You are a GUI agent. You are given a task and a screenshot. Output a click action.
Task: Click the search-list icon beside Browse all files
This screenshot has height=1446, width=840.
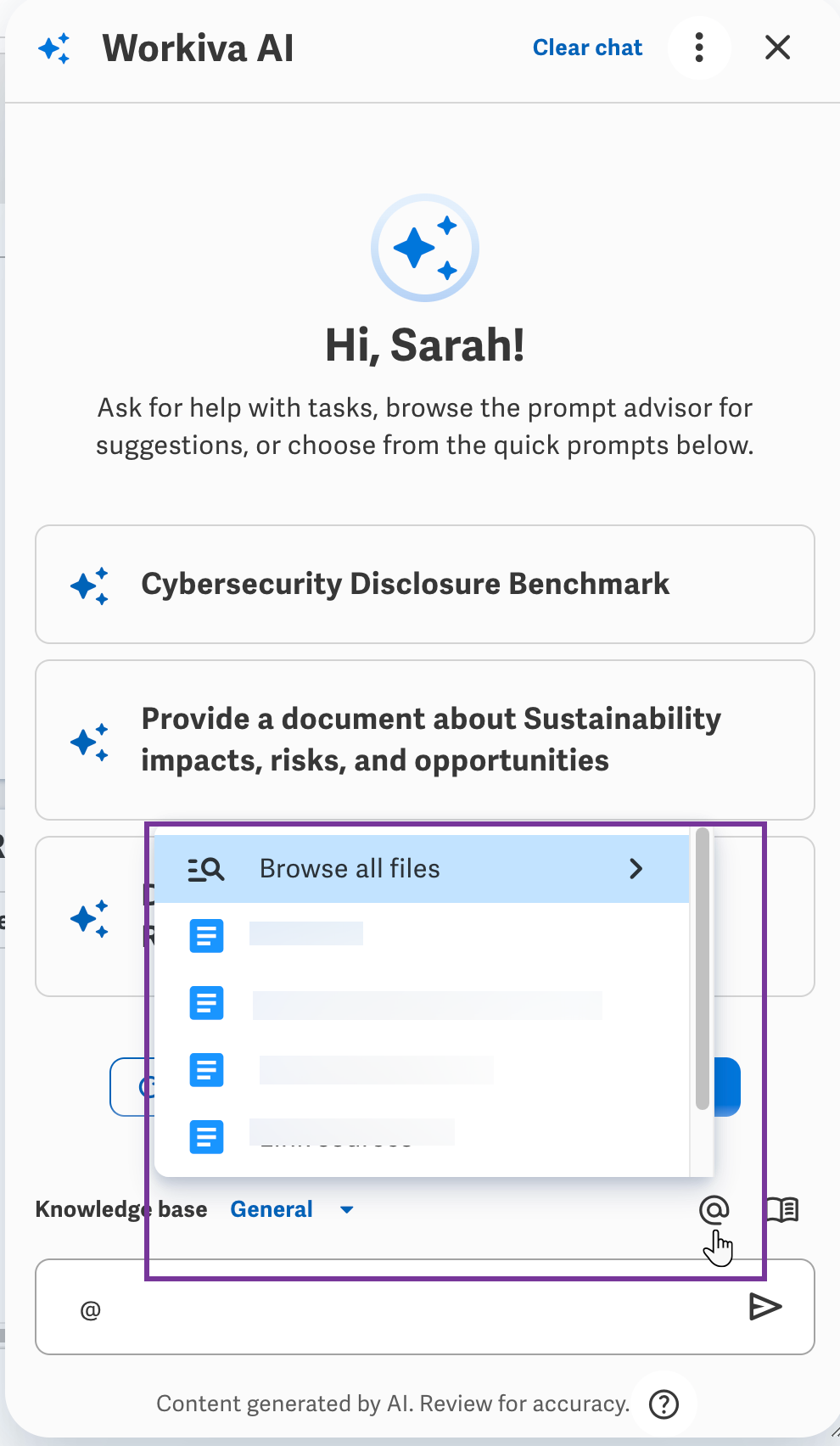tap(205, 869)
